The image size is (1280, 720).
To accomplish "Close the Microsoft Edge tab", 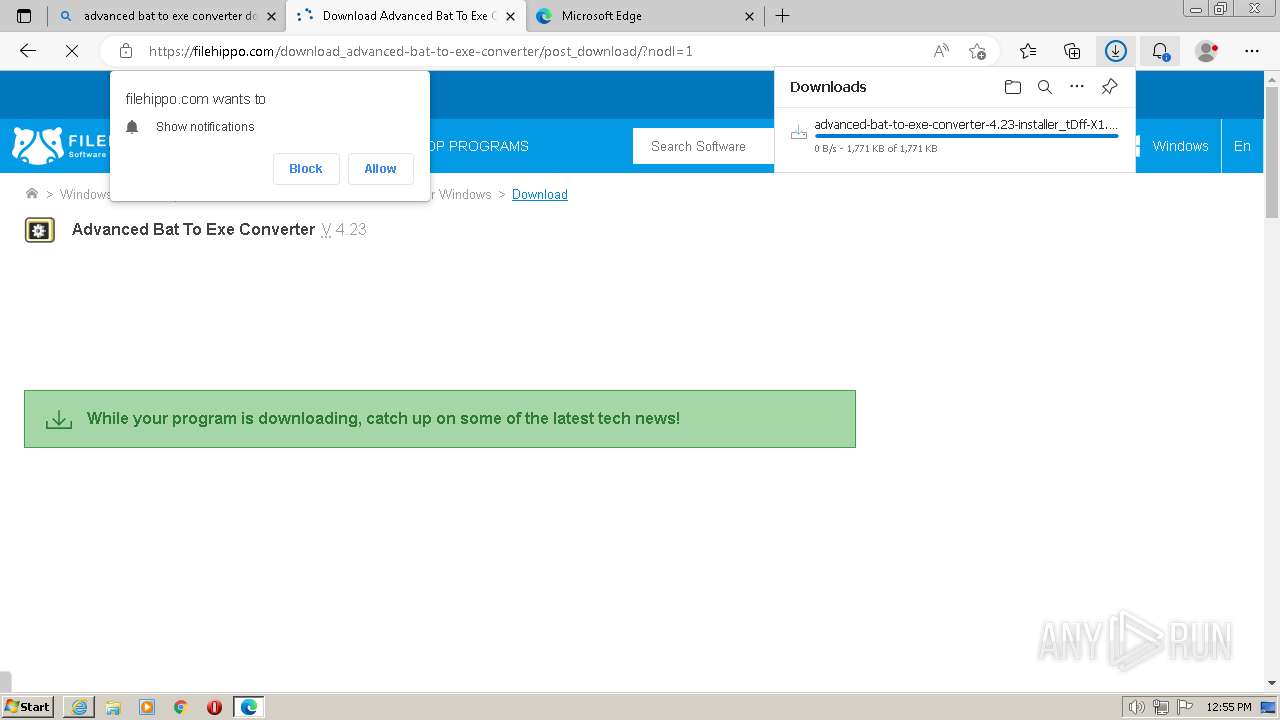I will [751, 16].
